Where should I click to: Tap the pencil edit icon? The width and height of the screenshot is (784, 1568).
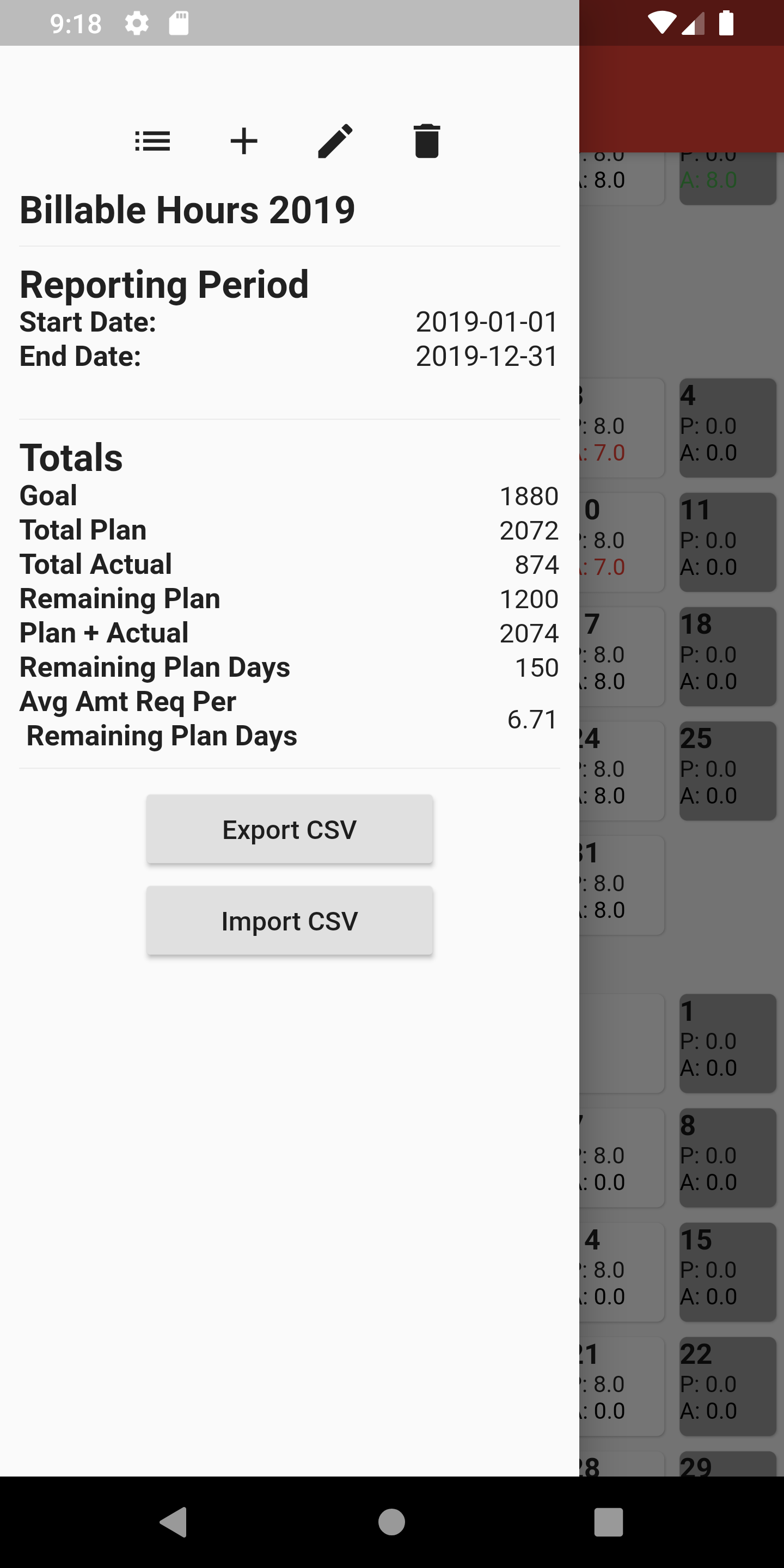(x=335, y=141)
